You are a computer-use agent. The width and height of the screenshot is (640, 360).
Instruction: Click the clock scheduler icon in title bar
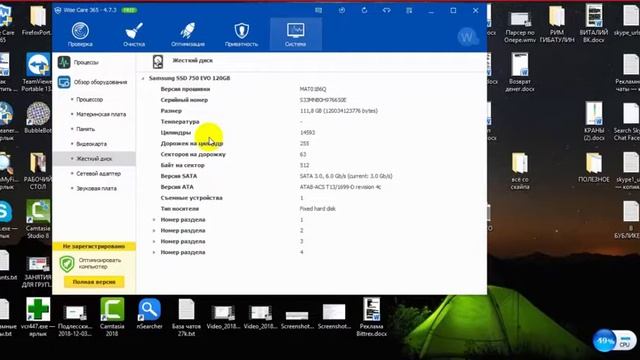(x=342, y=11)
